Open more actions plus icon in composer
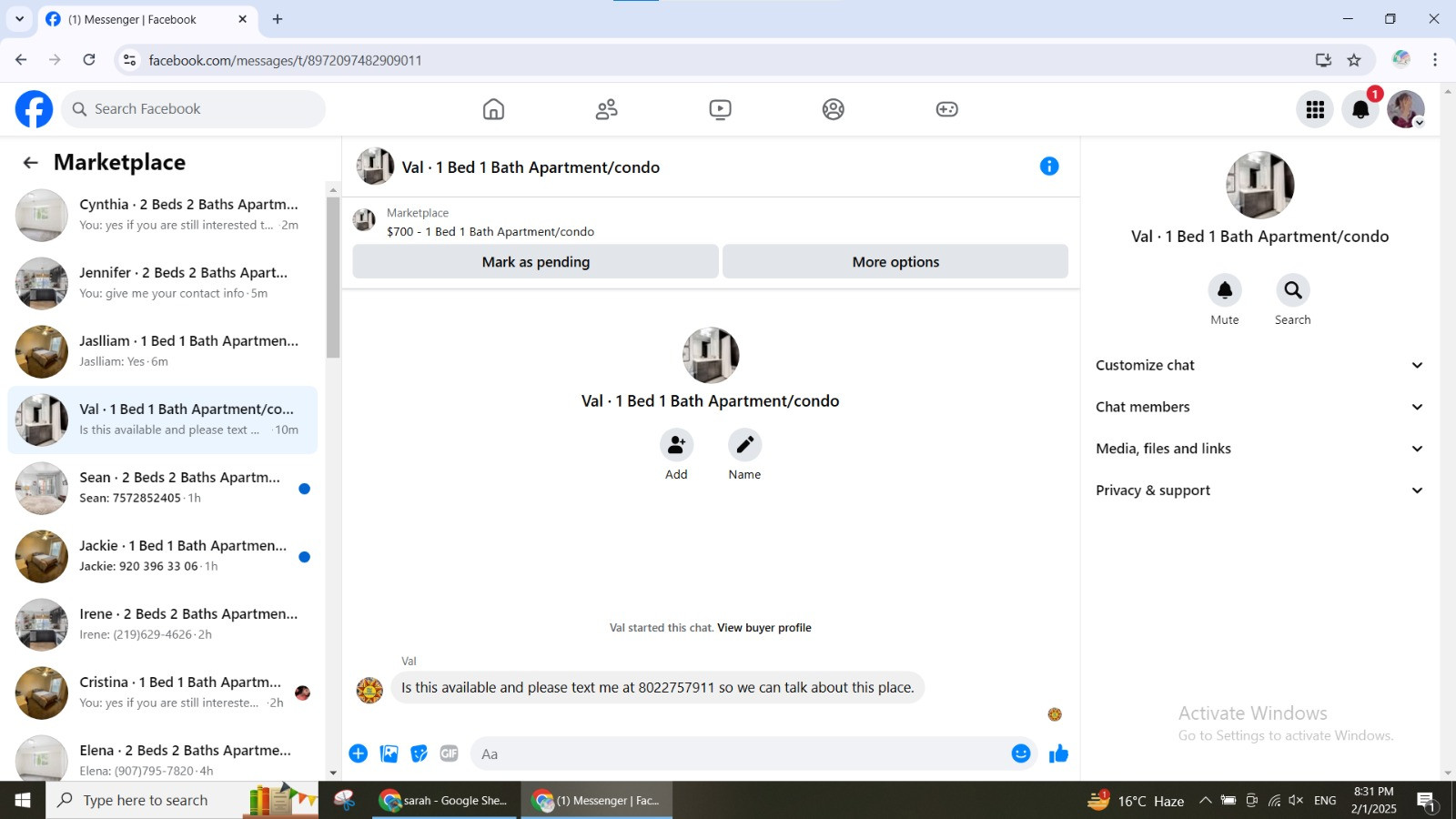The width and height of the screenshot is (1456, 819). [358, 753]
